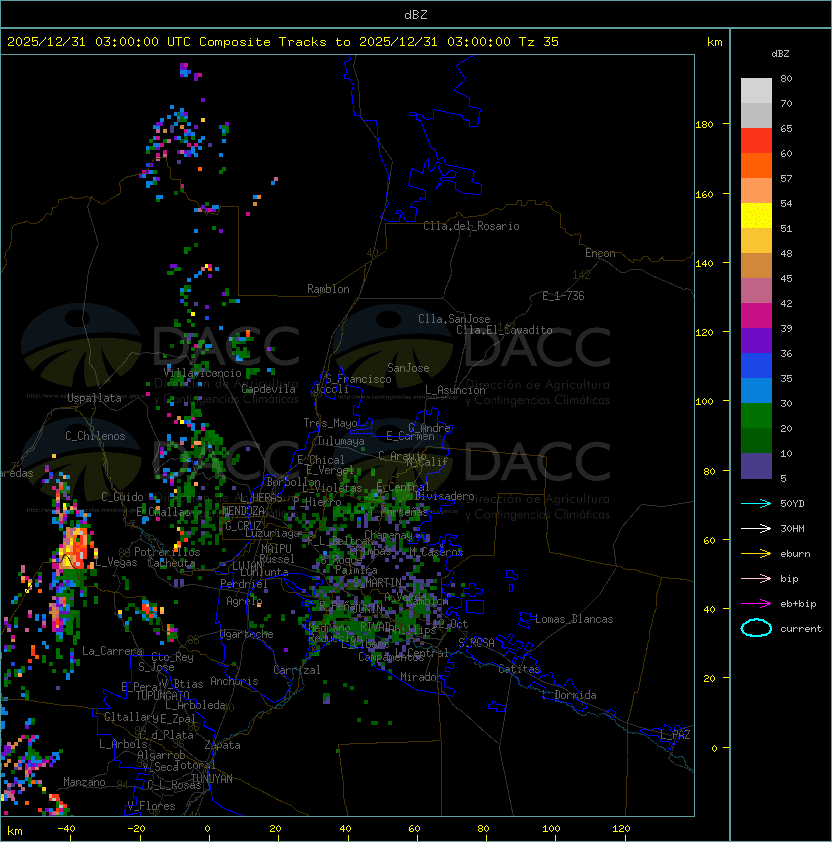Viewport: 832px width, 842px height.
Task: Click the Encon place label
Action: coord(600,253)
